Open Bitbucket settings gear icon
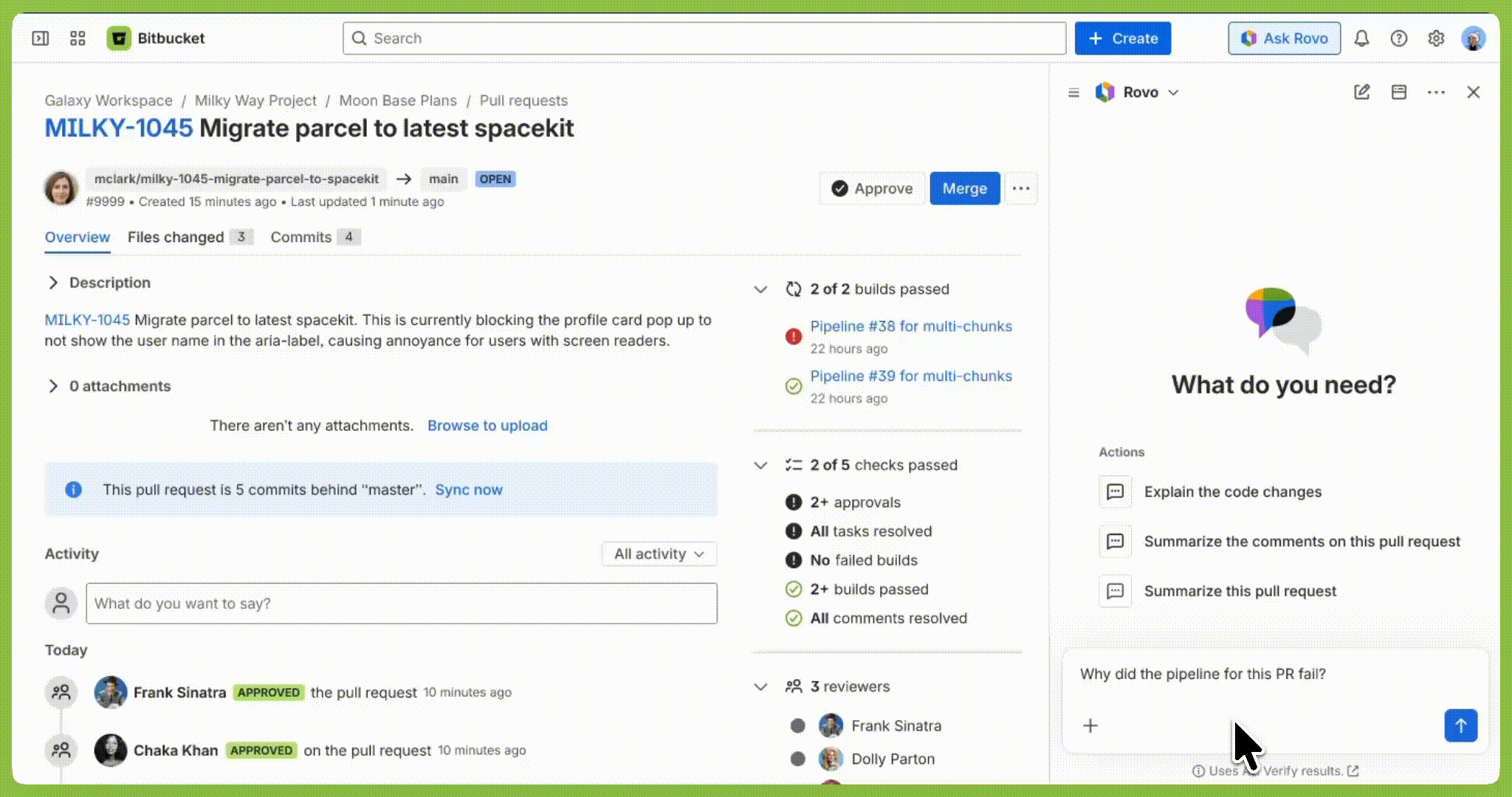Screen dimensions: 1512x797 tap(1436, 38)
